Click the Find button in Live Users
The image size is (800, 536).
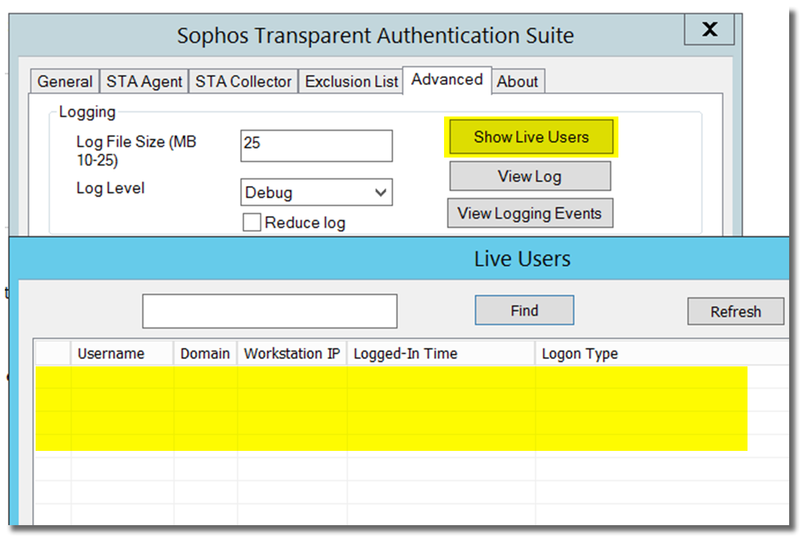tap(524, 310)
